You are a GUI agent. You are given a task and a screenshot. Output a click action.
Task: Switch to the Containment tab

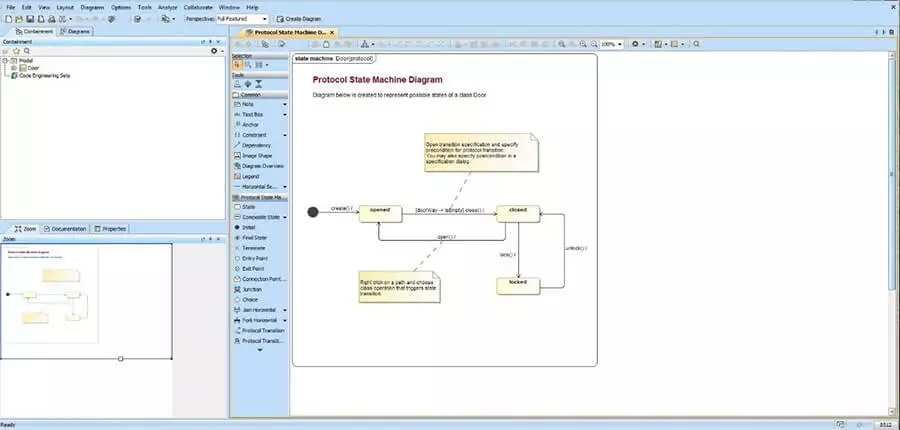pyautogui.click(x=34, y=32)
